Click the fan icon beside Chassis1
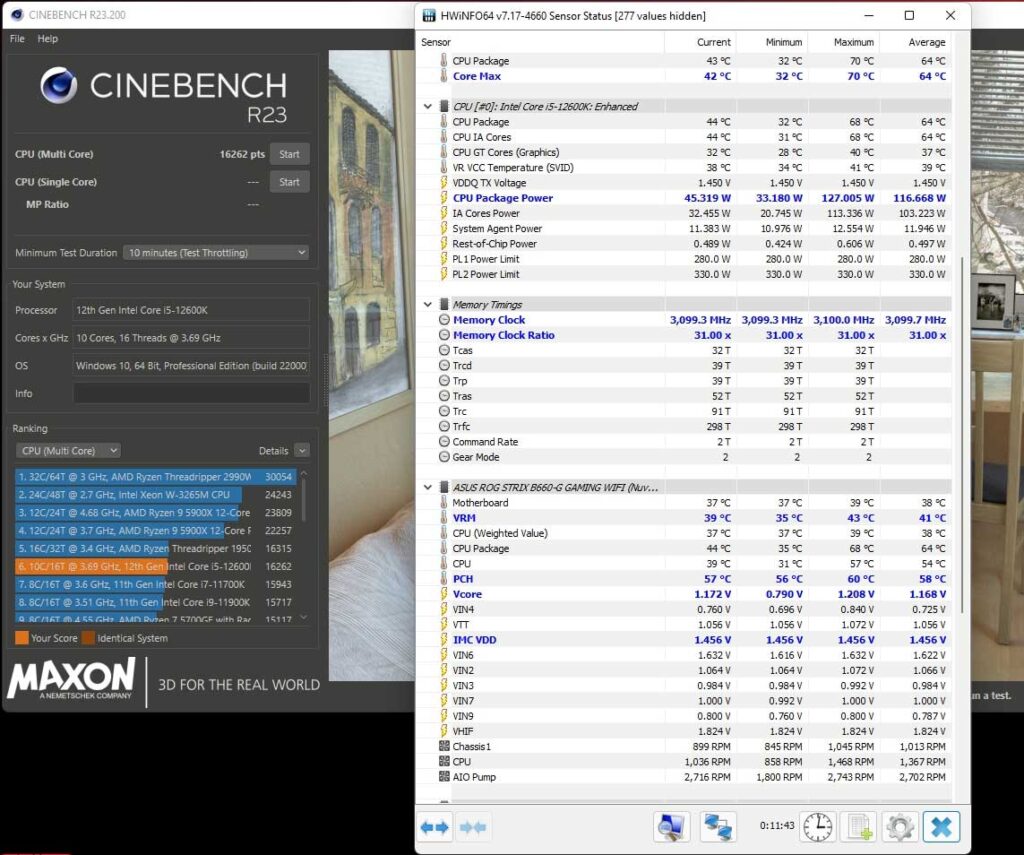This screenshot has width=1024, height=855. pyautogui.click(x=444, y=746)
